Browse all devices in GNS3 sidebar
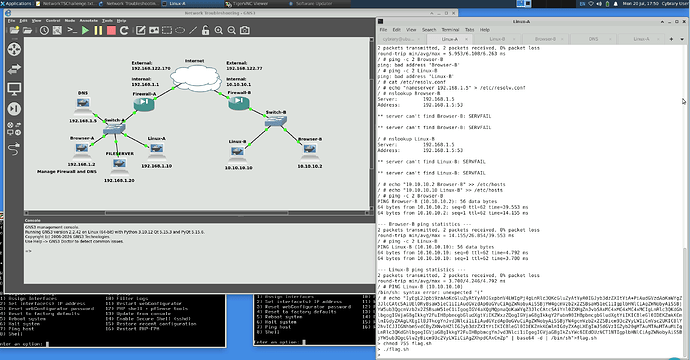690x360 pixels. point(14,129)
